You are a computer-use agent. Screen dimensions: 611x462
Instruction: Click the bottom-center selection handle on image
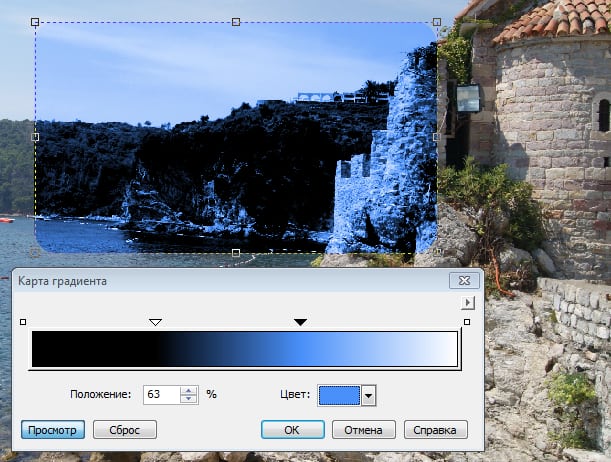click(x=236, y=252)
